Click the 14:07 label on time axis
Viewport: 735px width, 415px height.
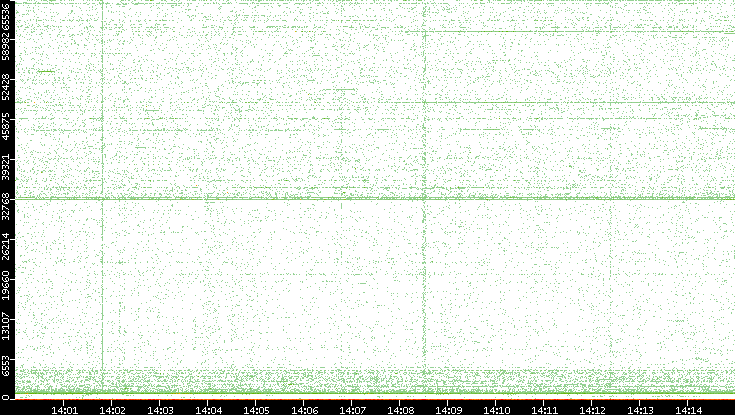pos(352,410)
